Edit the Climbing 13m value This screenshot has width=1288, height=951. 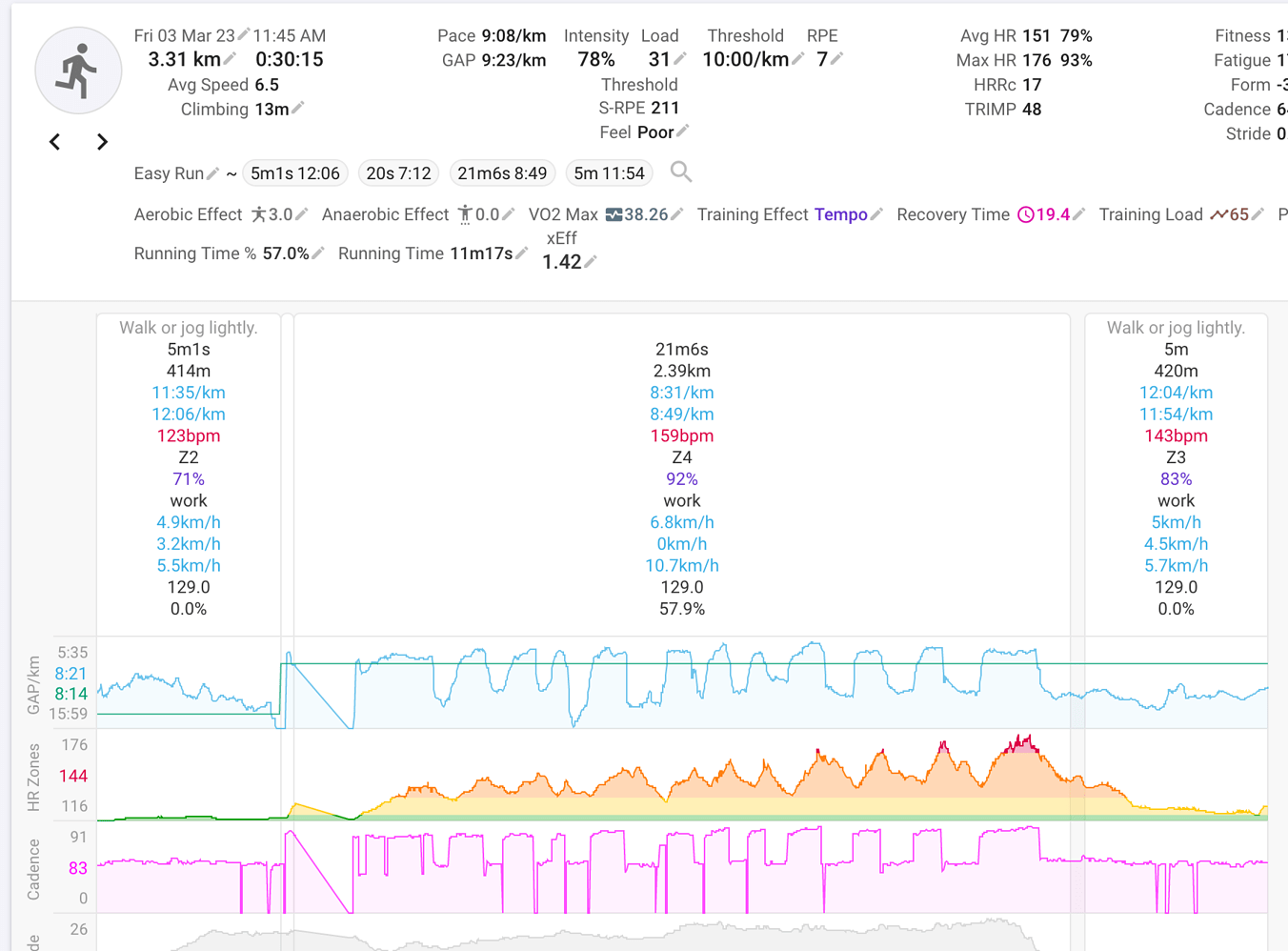click(x=295, y=109)
